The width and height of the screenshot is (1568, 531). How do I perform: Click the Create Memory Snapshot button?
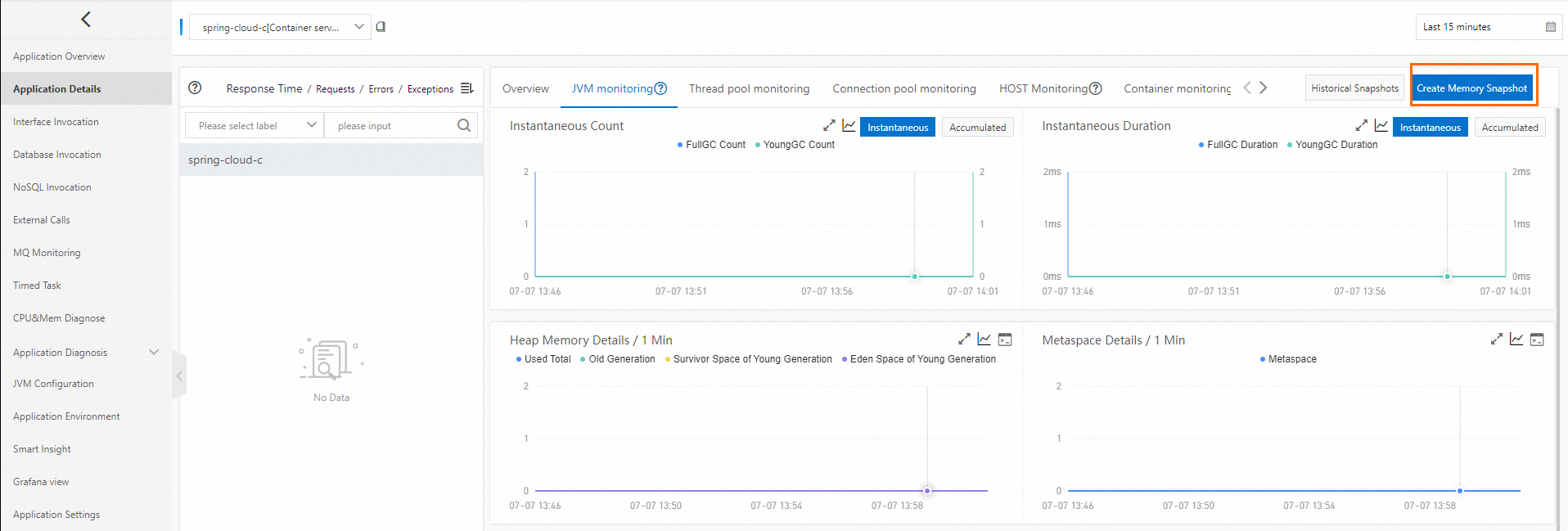click(1471, 88)
